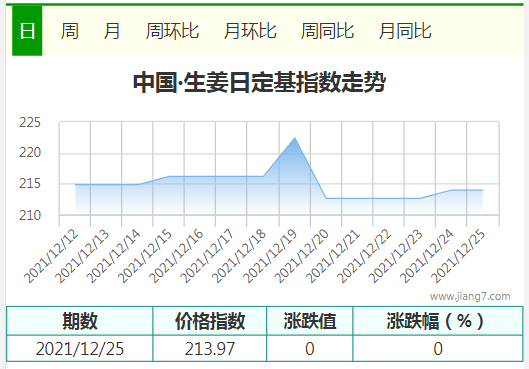
Task: Click the 0 value under 涨跌值
Action: (310, 349)
